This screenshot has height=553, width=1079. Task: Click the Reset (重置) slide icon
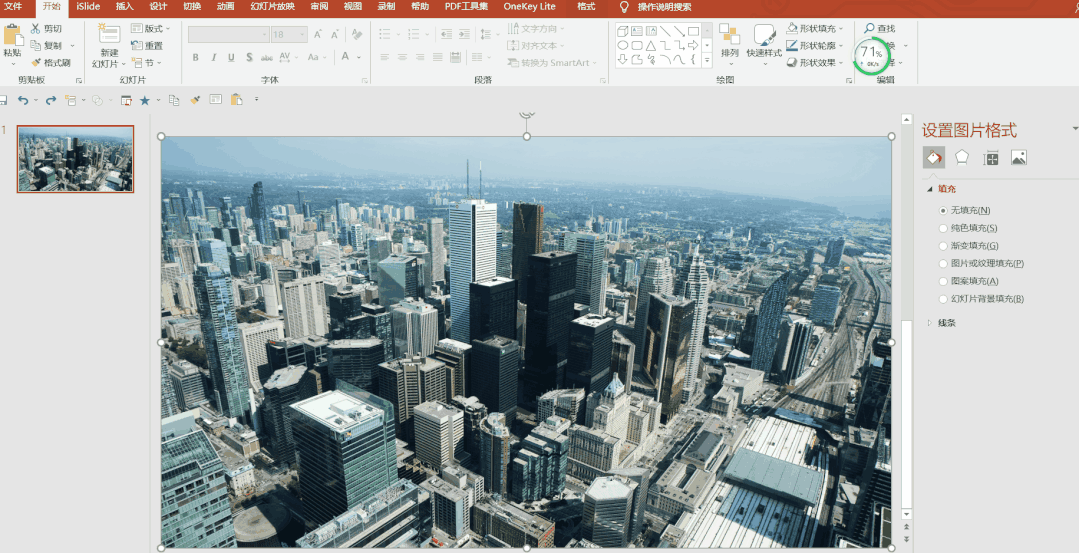(x=136, y=45)
